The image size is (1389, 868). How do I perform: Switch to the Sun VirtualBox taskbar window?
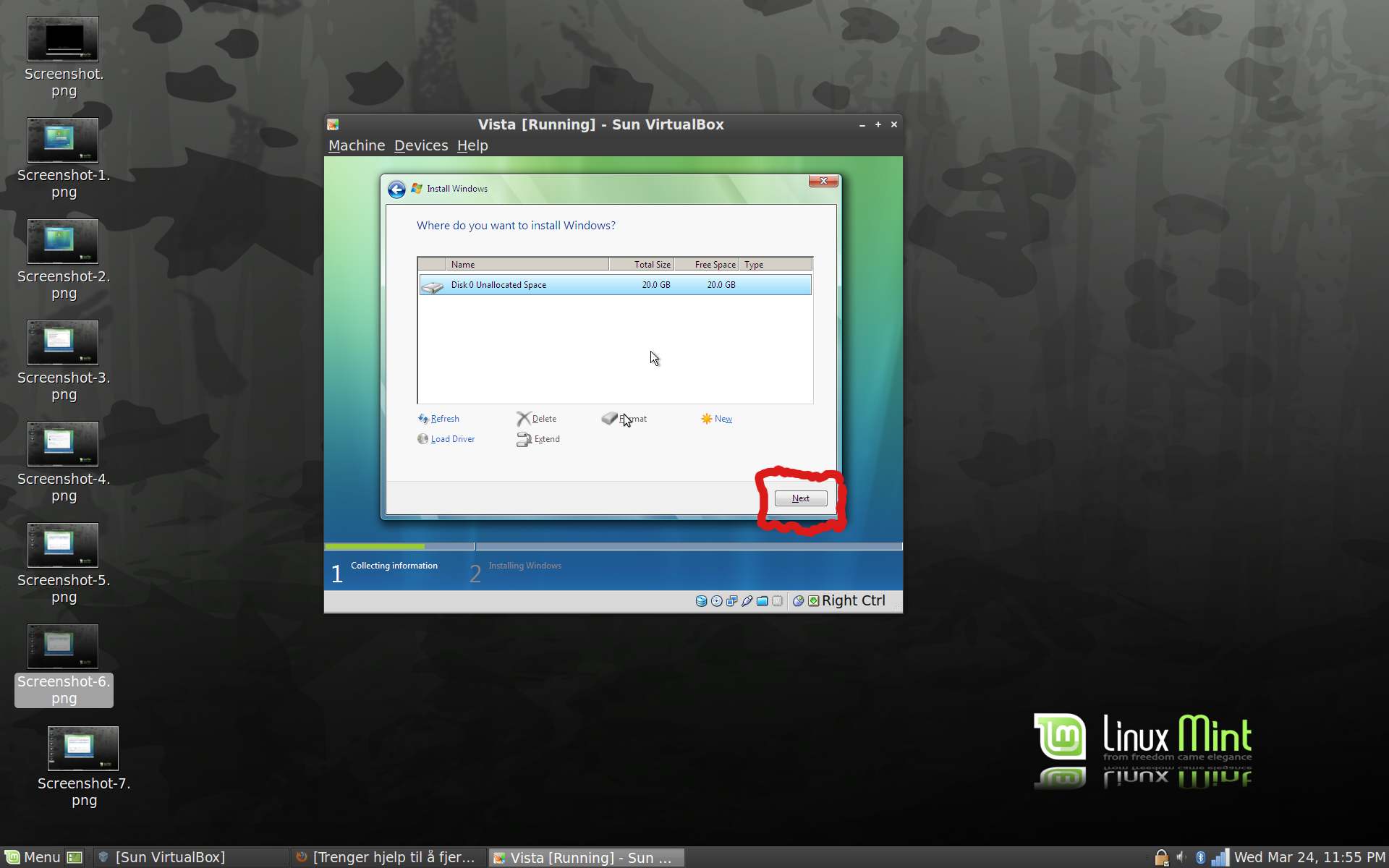coord(191,857)
